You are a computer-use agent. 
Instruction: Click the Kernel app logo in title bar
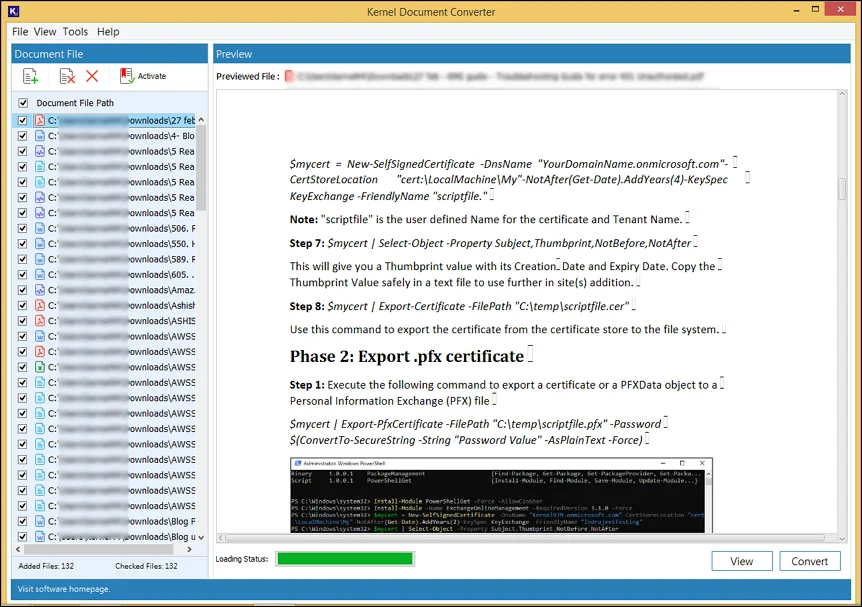click(x=14, y=11)
